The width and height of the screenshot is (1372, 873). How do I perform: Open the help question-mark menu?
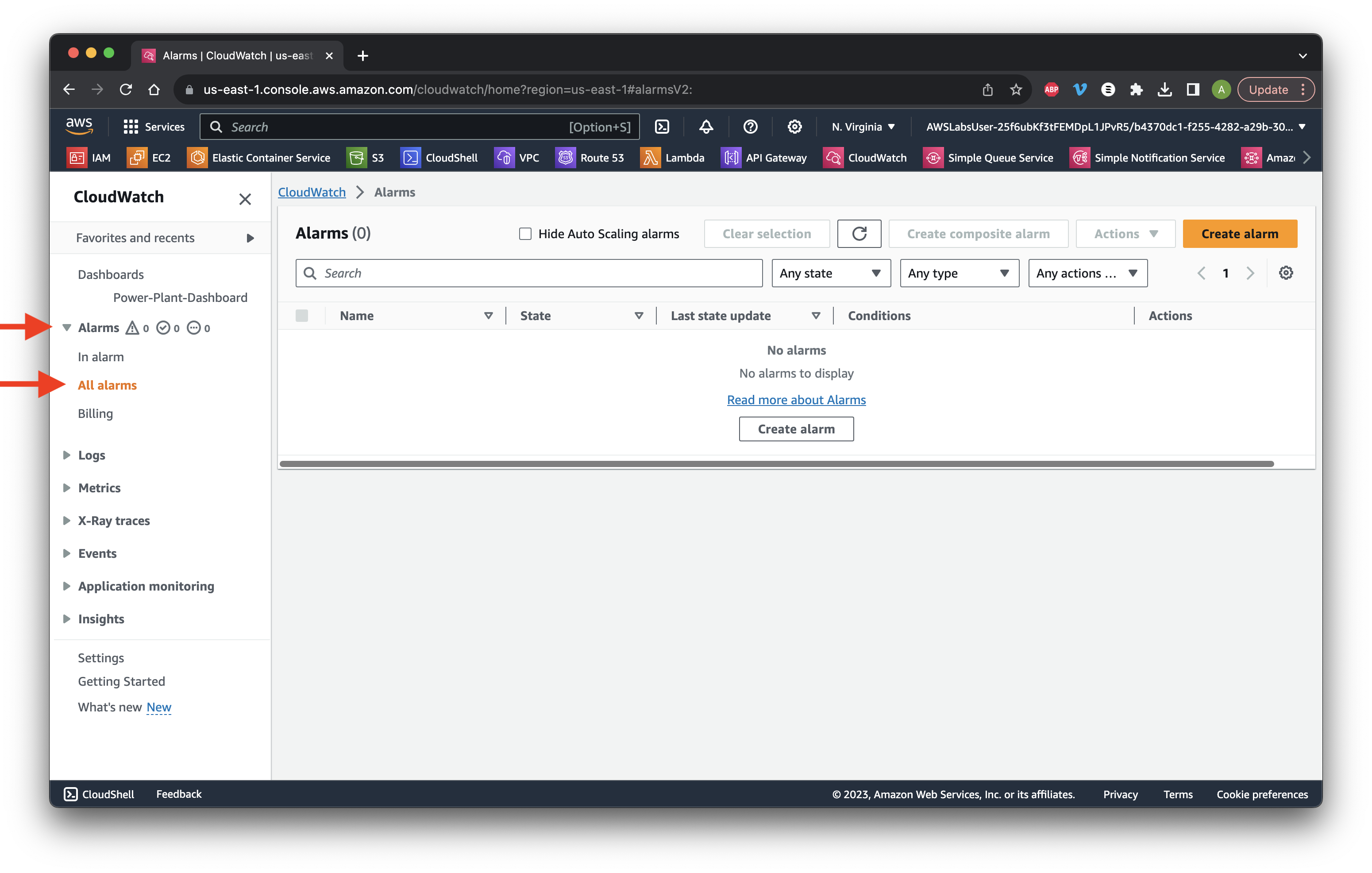(750, 127)
